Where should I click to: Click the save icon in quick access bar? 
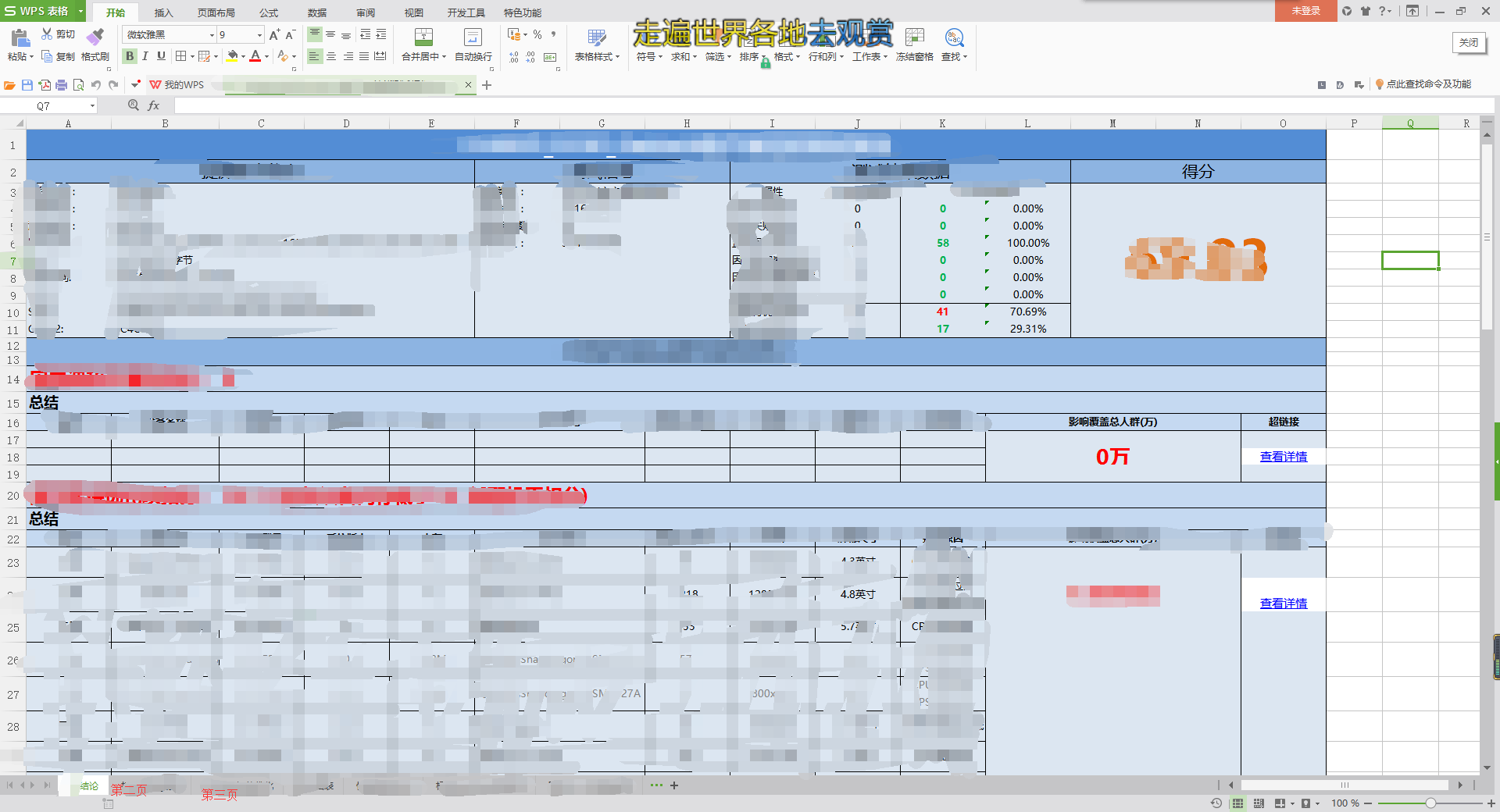click(x=27, y=85)
